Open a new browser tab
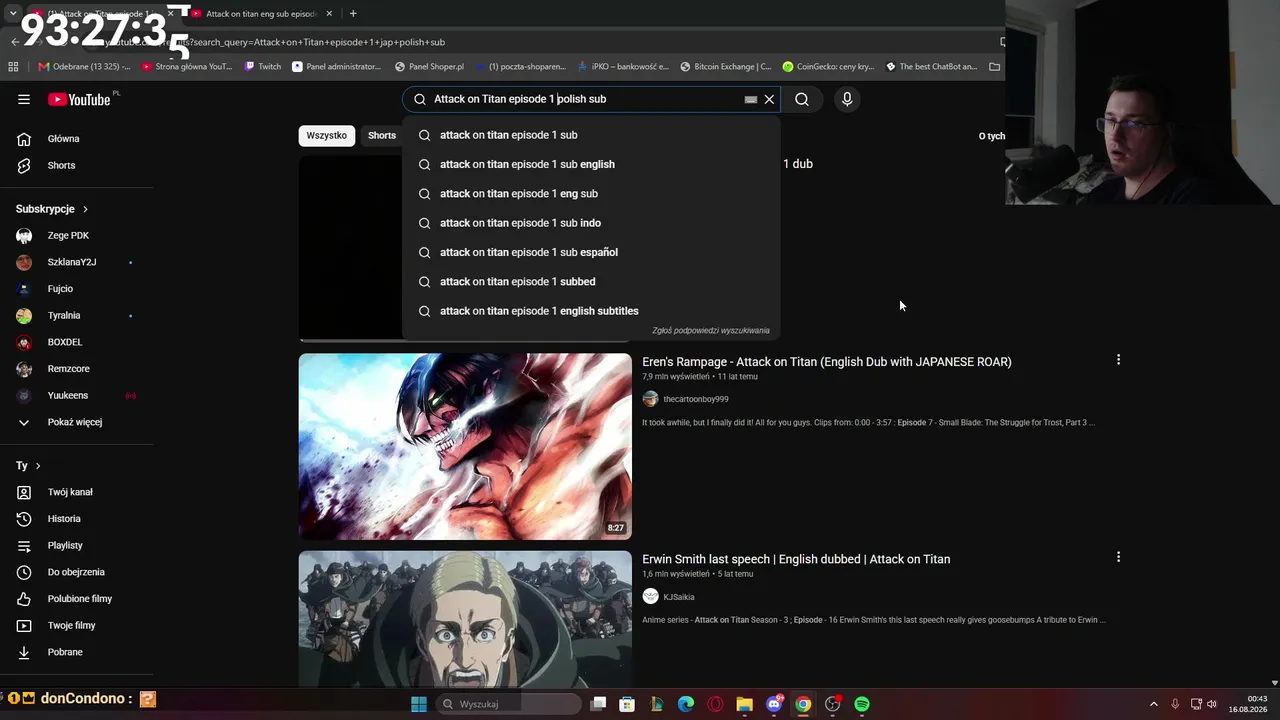This screenshot has height=720, width=1280. coord(353,14)
